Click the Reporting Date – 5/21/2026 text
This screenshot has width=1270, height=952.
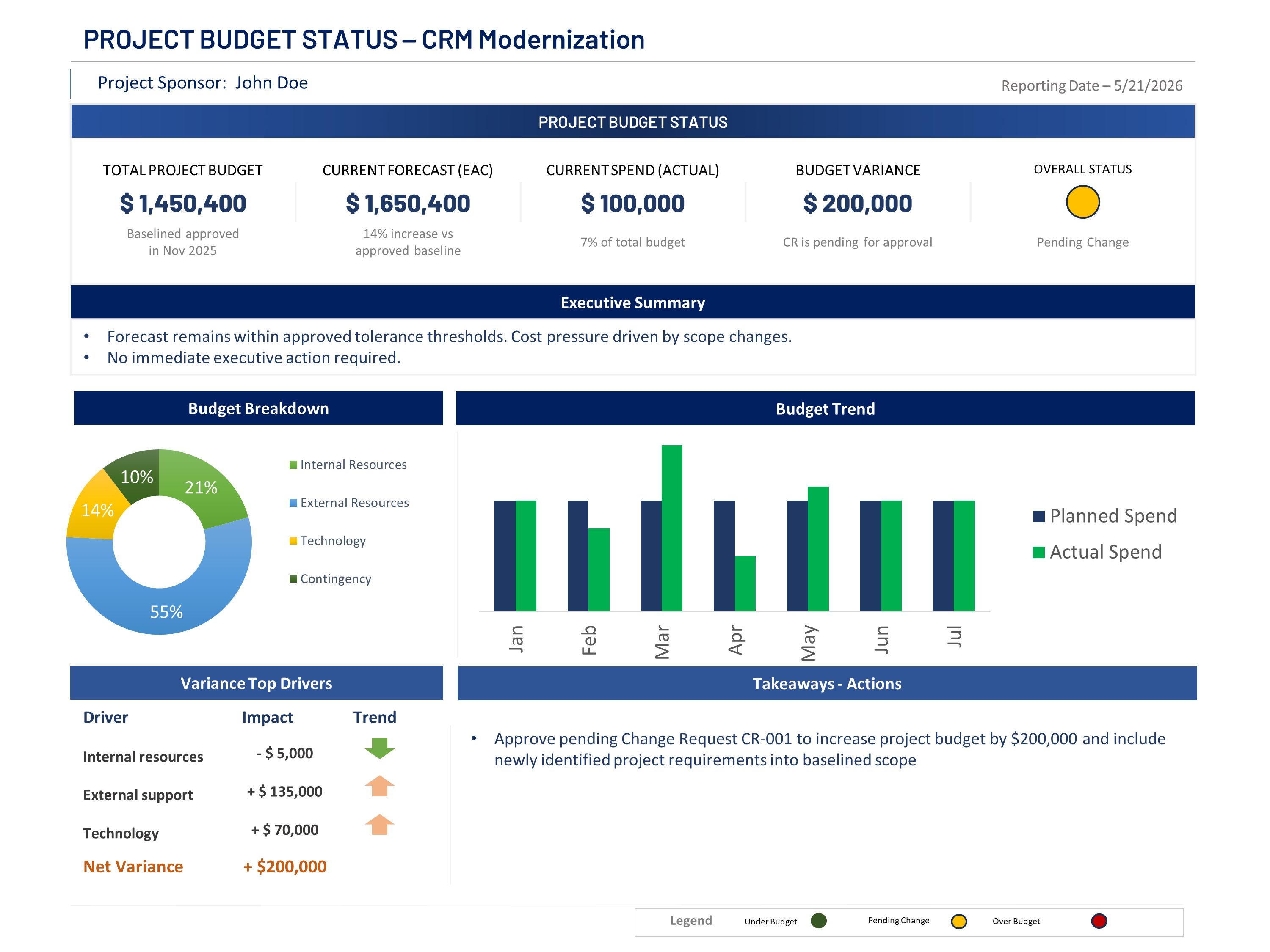pyautogui.click(x=1091, y=85)
